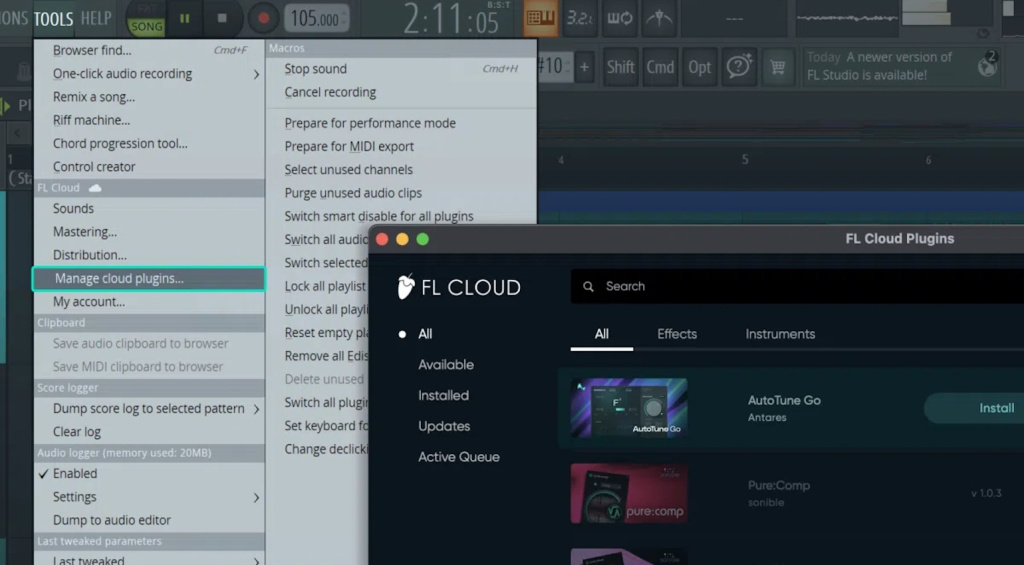Stop playback with the stop button

[x=222, y=18]
